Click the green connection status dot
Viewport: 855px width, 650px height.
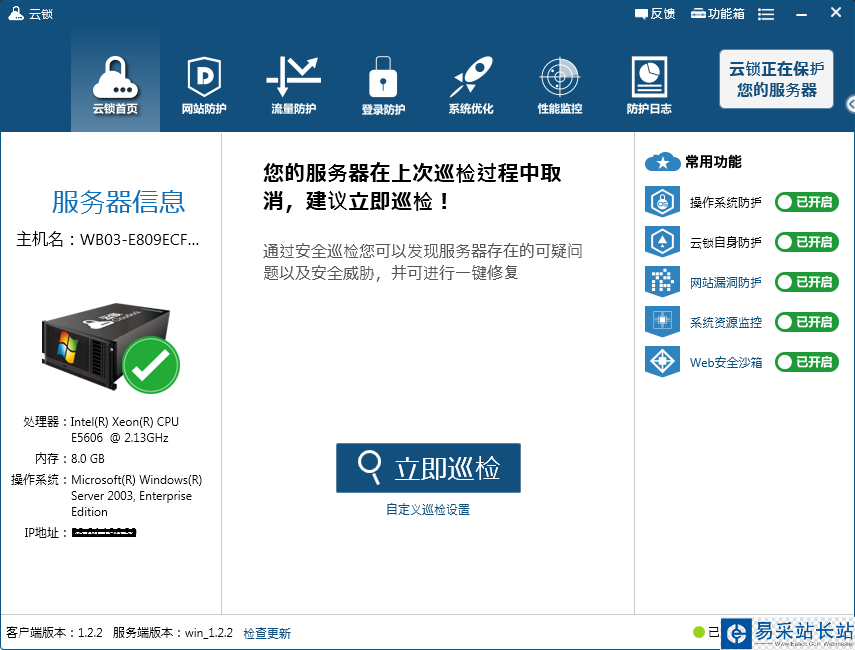(x=699, y=632)
